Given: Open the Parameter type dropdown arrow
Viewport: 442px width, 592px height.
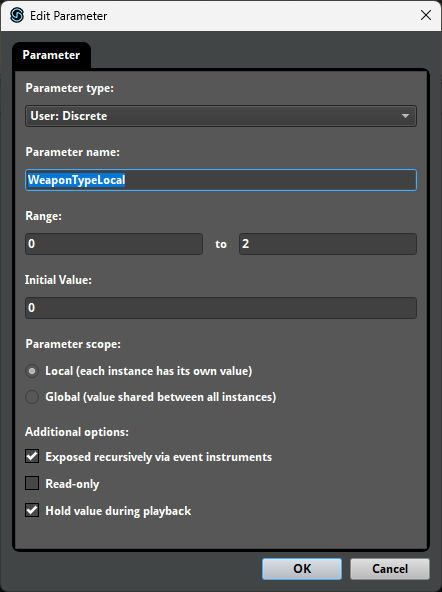Looking at the screenshot, I should point(405,116).
